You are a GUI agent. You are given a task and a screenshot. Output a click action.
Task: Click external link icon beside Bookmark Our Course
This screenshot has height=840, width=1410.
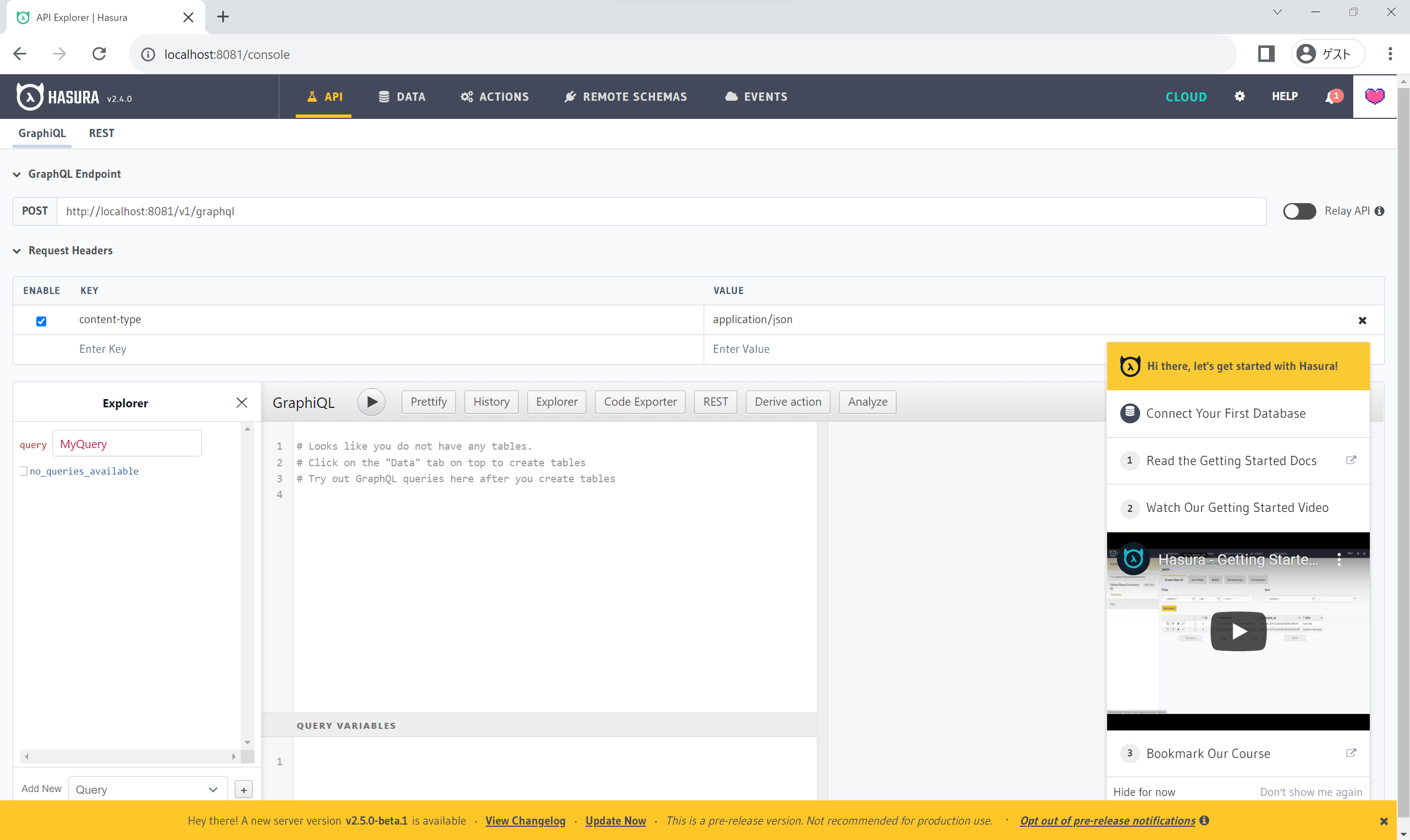(1351, 753)
